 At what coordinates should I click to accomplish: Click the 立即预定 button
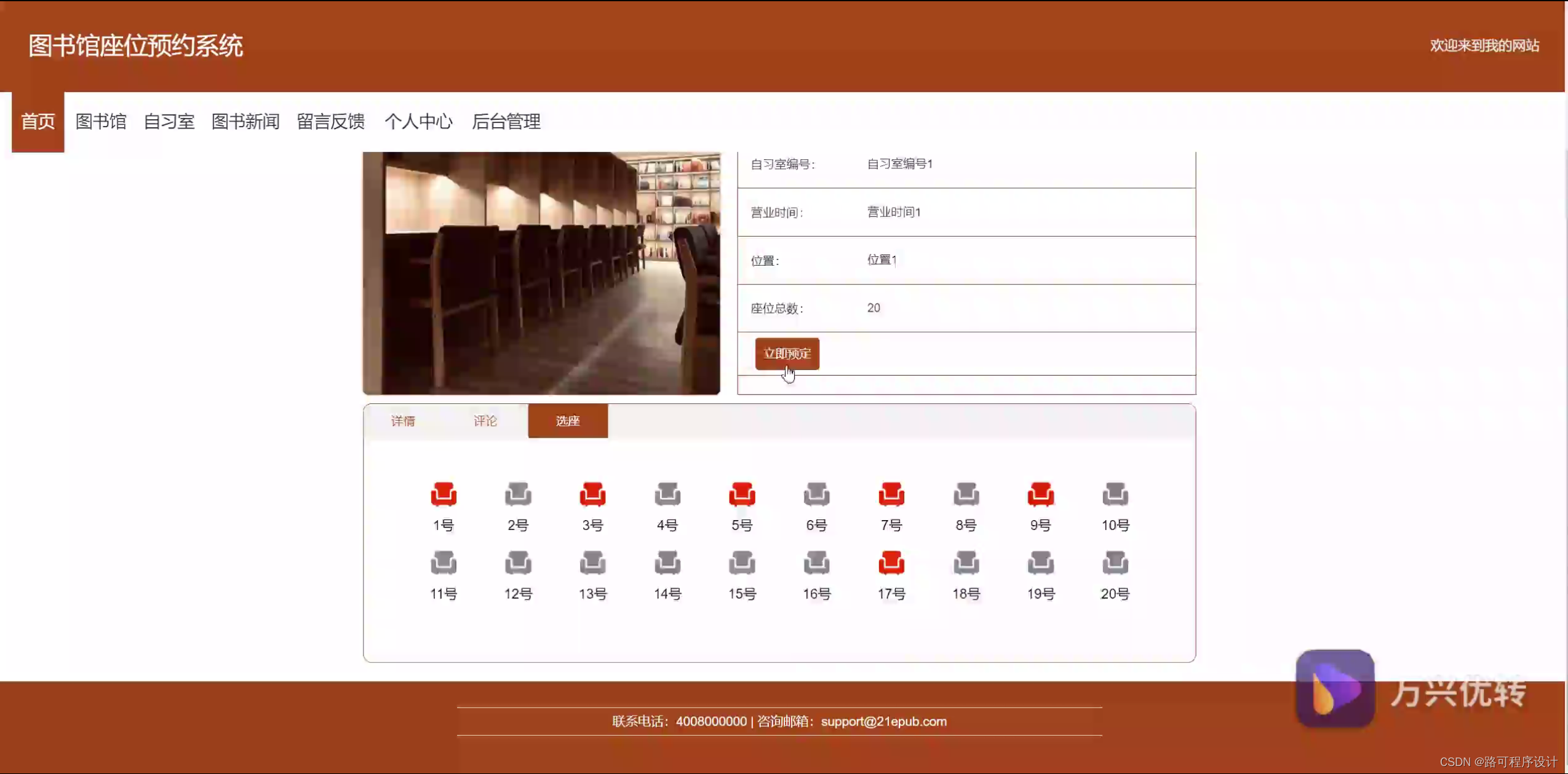click(x=787, y=353)
